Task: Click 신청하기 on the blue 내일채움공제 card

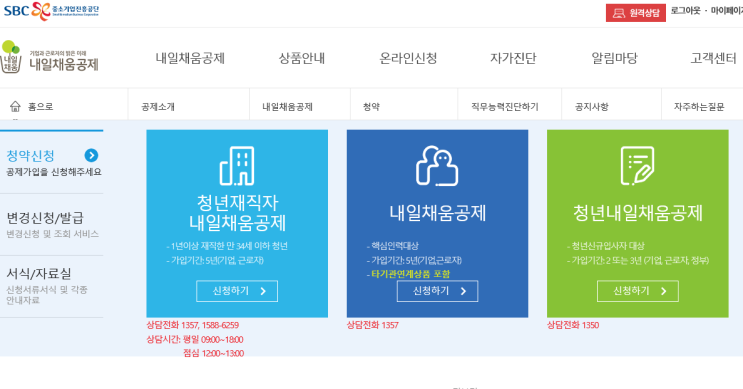Action: (x=437, y=291)
